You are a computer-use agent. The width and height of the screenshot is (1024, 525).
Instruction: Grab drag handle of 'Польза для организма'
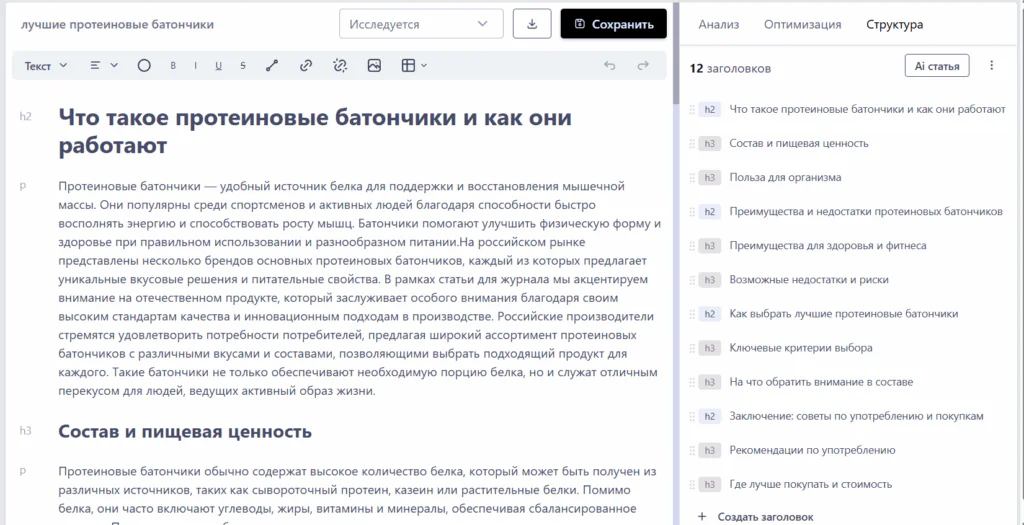pos(692,178)
